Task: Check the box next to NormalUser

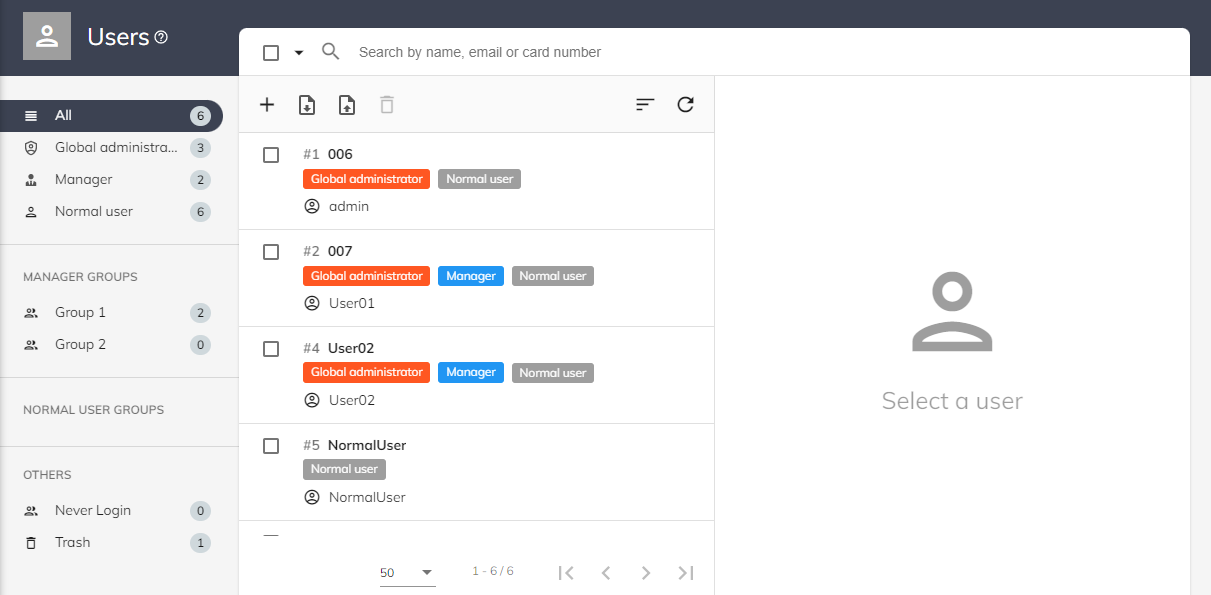Action: [x=271, y=446]
